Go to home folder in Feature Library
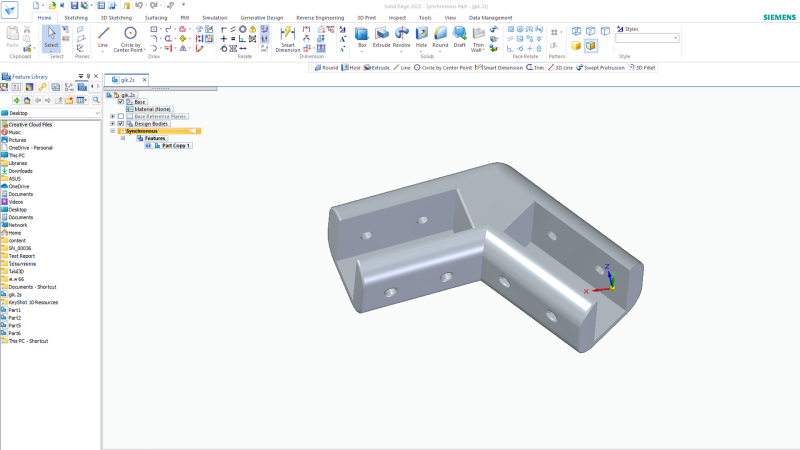The image size is (800, 450). pyautogui.click(x=27, y=101)
